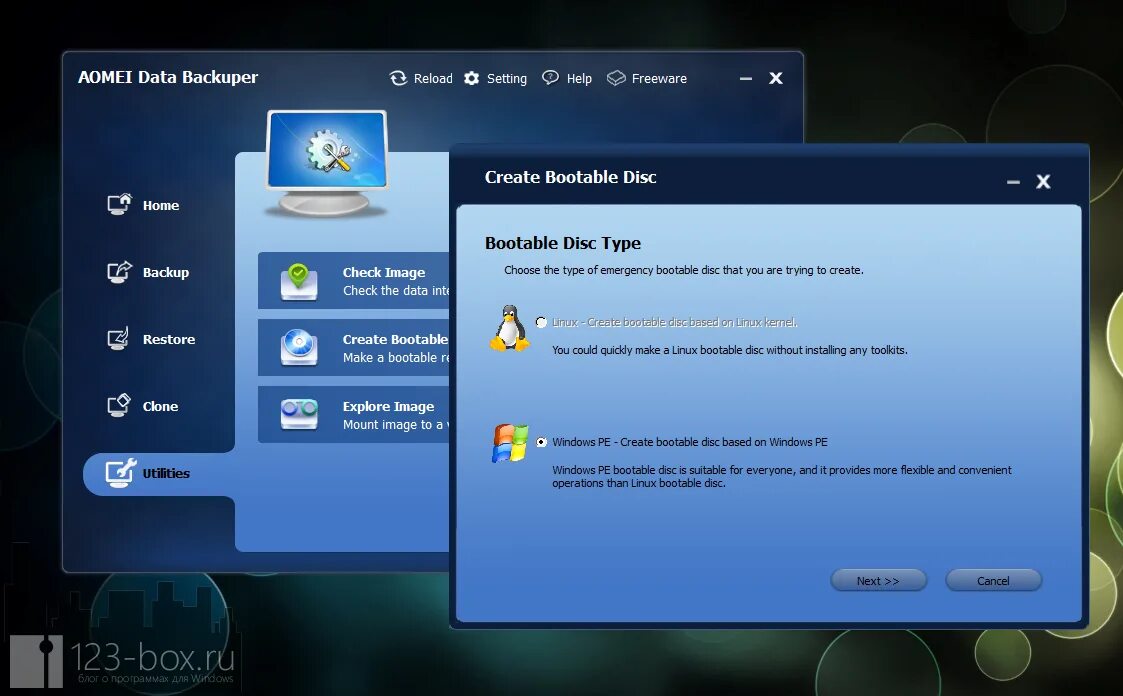Open the Freeware menu

[646, 78]
